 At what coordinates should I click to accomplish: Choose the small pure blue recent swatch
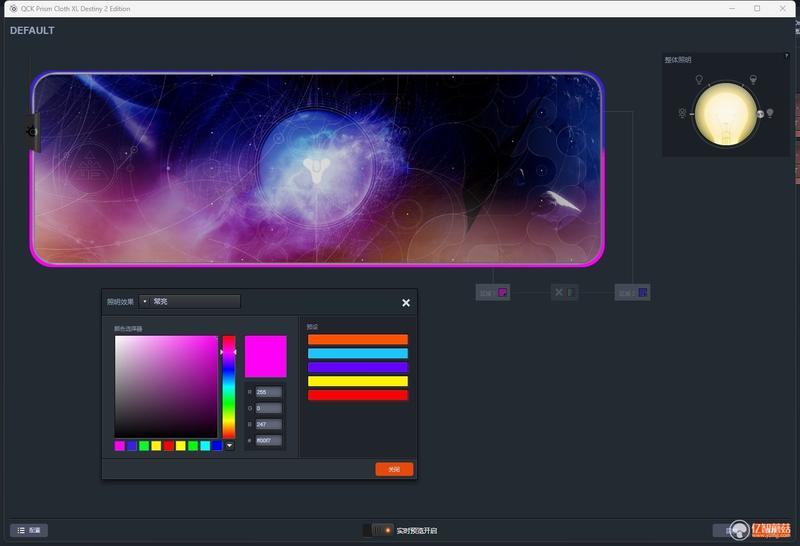point(217,446)
